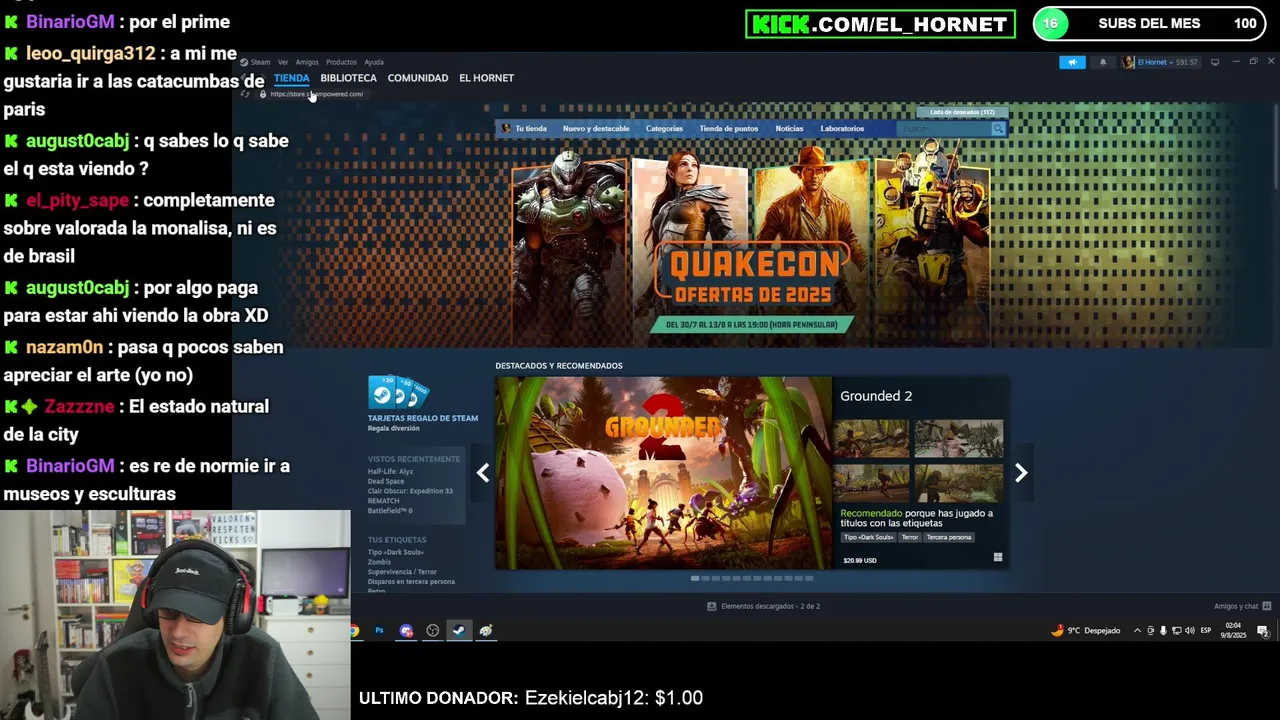Select the TIENDA tab
The height and width of the screenshot is (720, 1280).
(x=292, y=78)
